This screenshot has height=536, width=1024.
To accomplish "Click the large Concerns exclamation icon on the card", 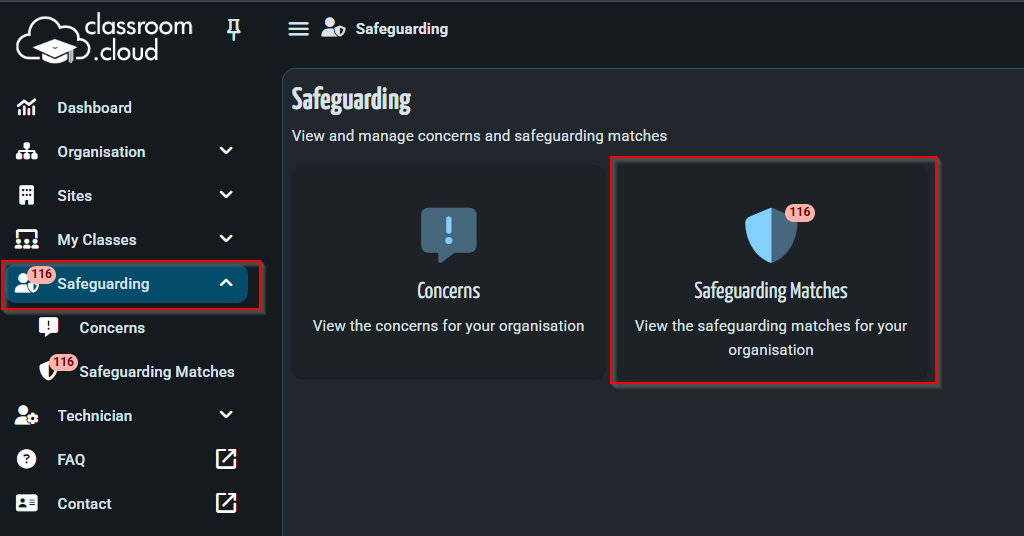I will pos(449,235).
